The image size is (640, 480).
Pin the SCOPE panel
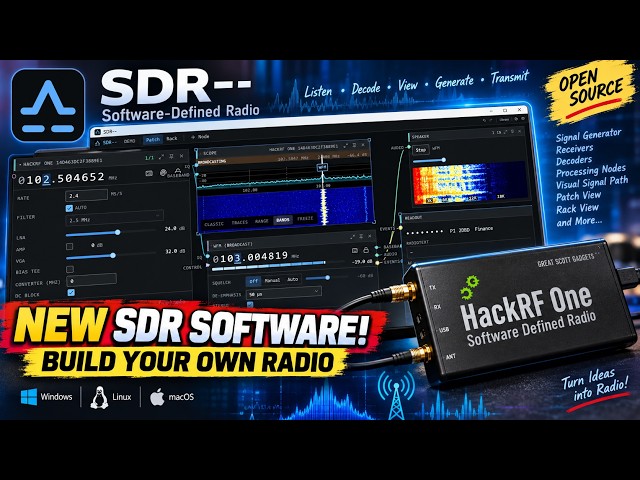(354, 145)
